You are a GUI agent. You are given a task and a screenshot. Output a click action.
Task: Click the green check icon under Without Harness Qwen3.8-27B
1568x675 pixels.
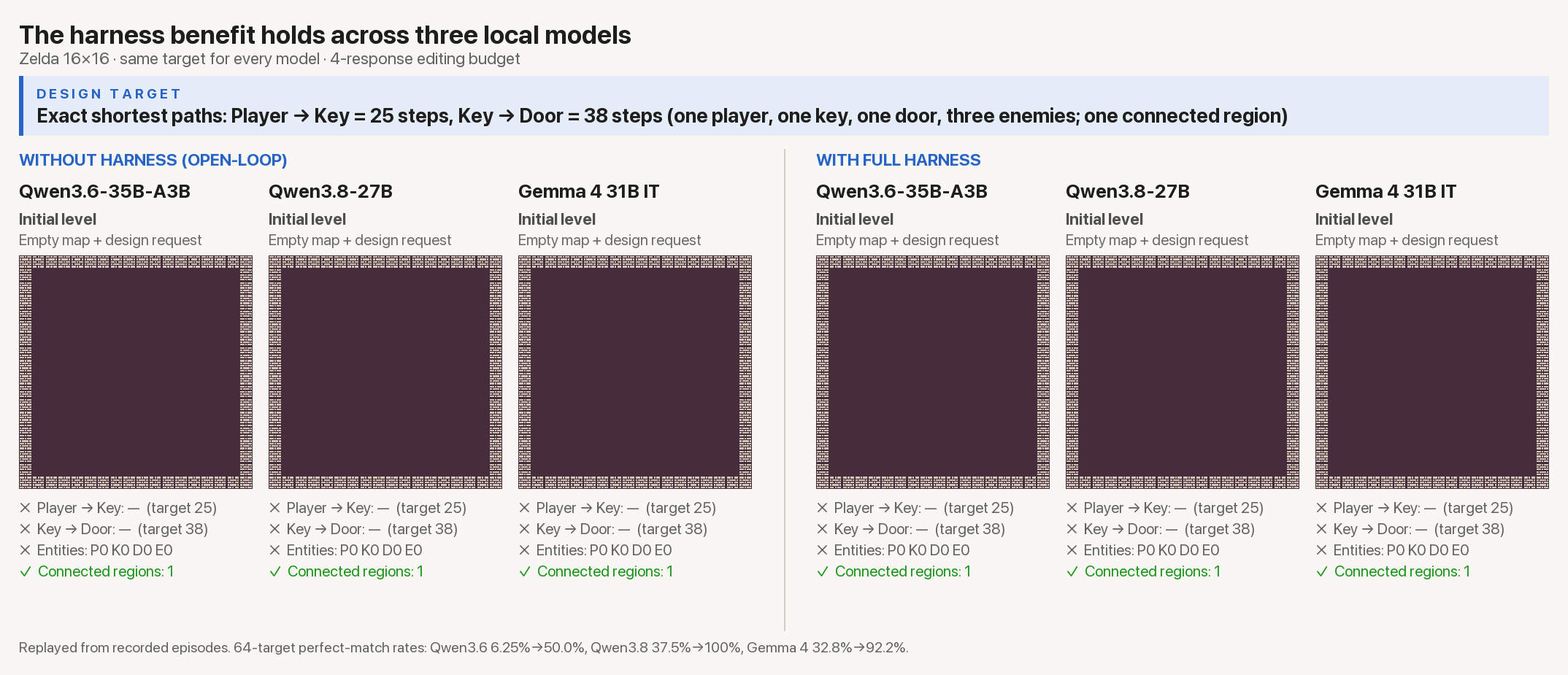[x=275, y=572]
